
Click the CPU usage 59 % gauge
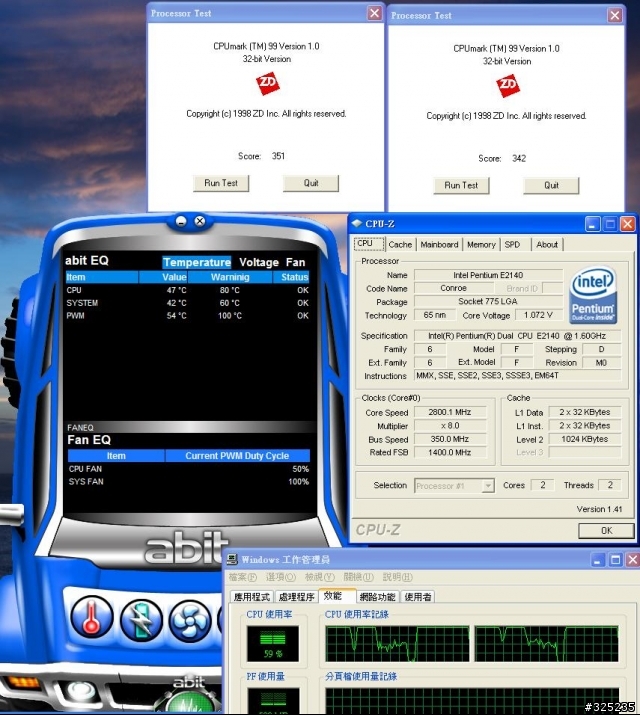[x=273, y=643]
